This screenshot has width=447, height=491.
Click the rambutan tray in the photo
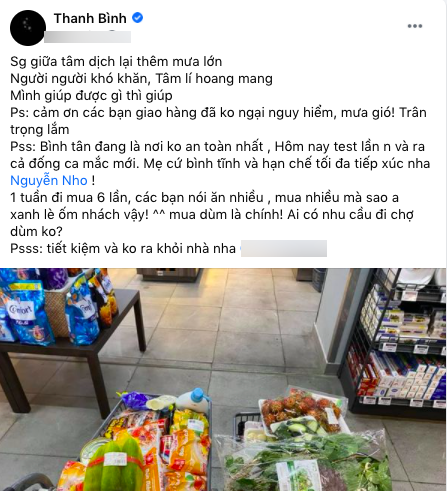(x=302, y=410)
